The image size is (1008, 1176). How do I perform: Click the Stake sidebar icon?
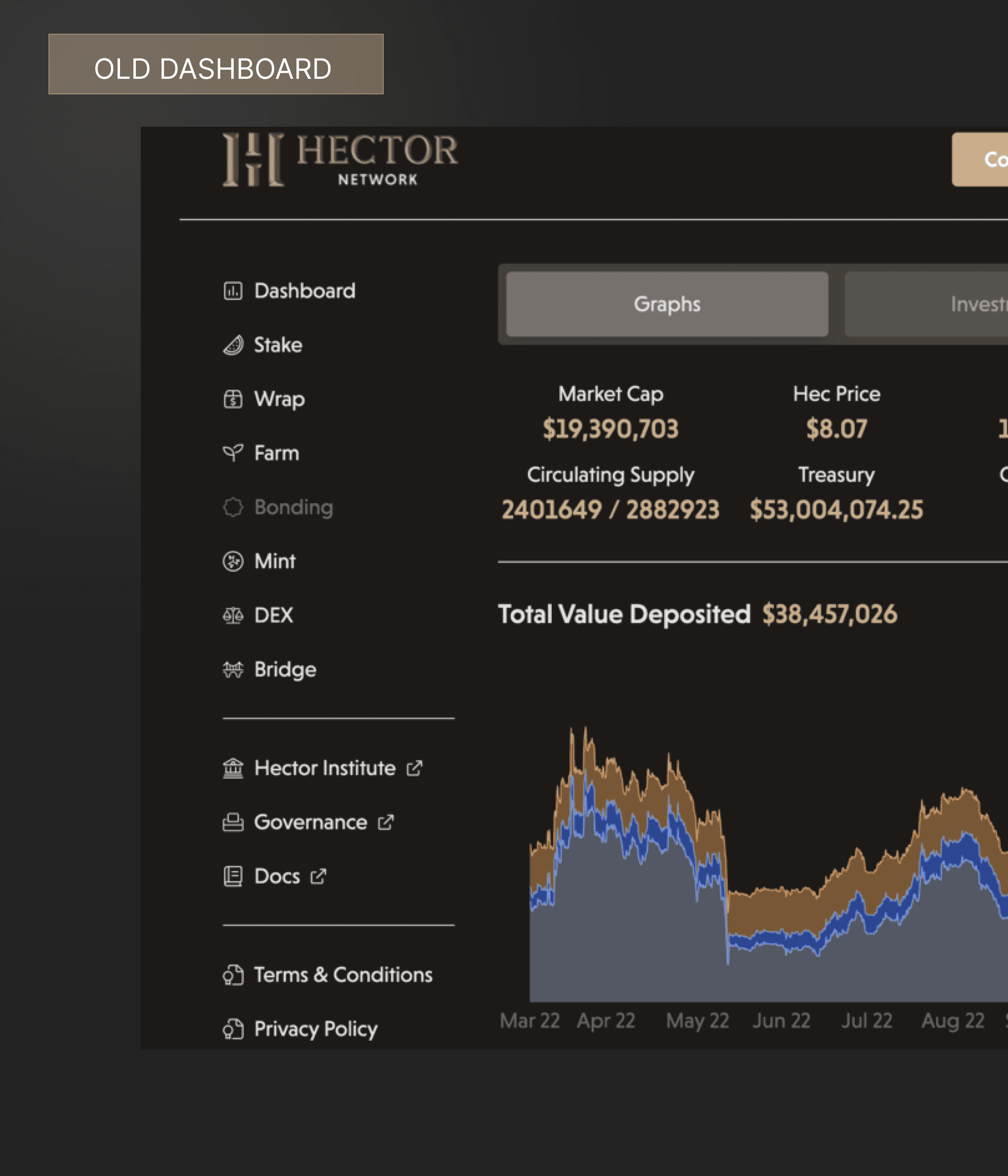pos(233,345)
